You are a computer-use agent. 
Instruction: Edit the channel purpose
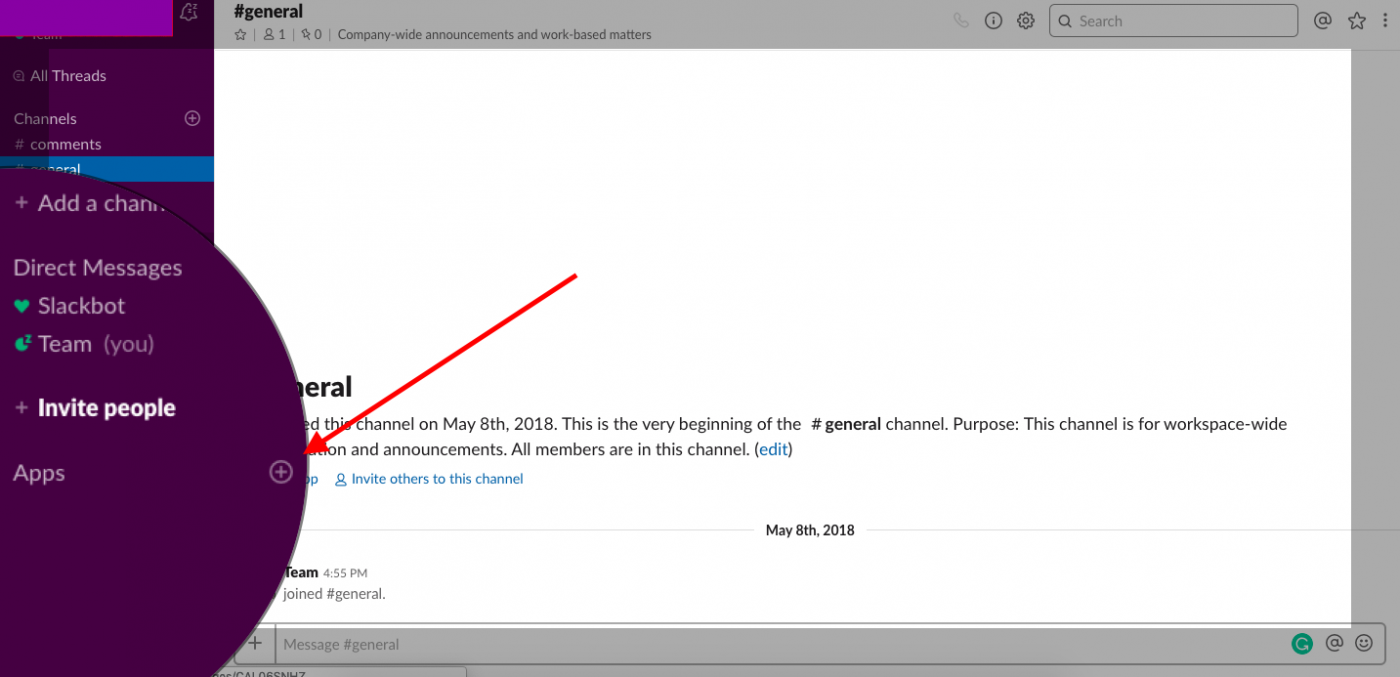[x=773, y=449]
